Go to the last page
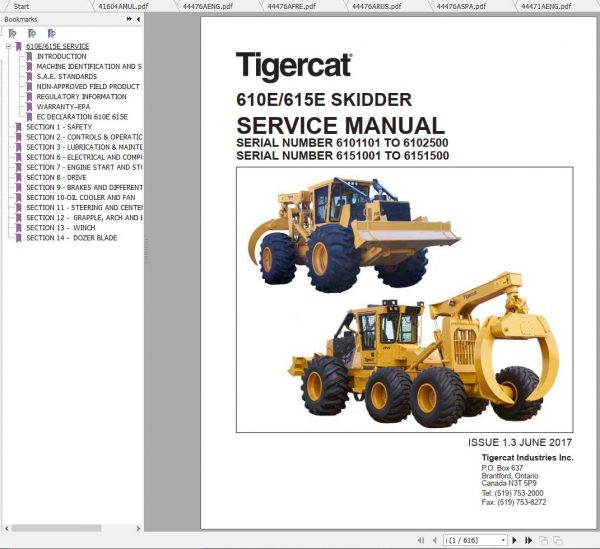Screen dimensions: 600x549 tap(528, 540)
